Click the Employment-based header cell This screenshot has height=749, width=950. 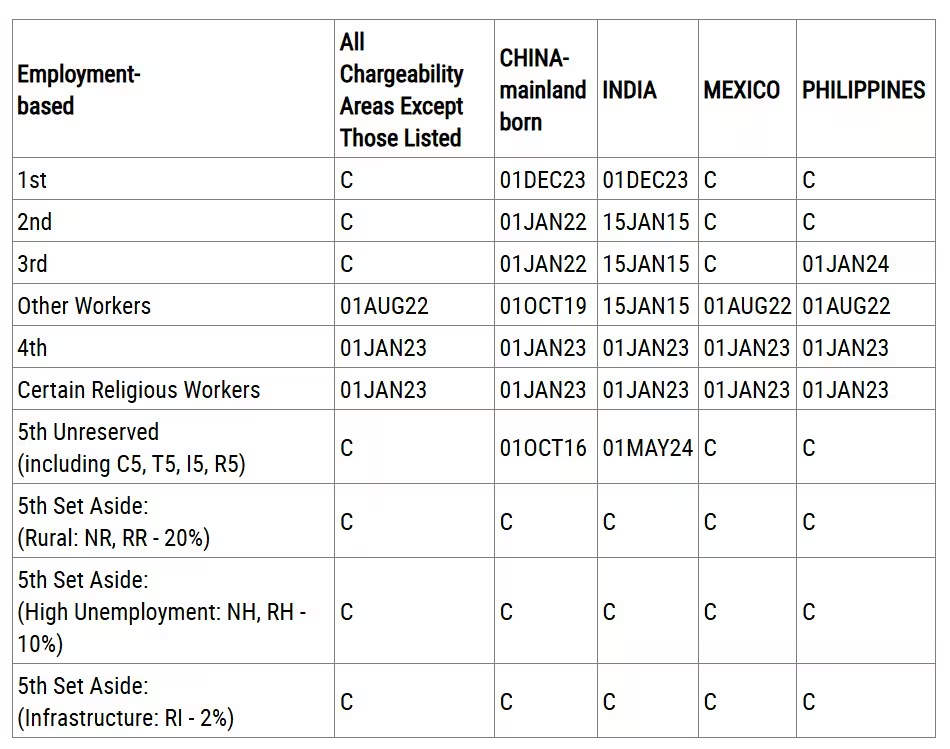(x=79, y=90)
